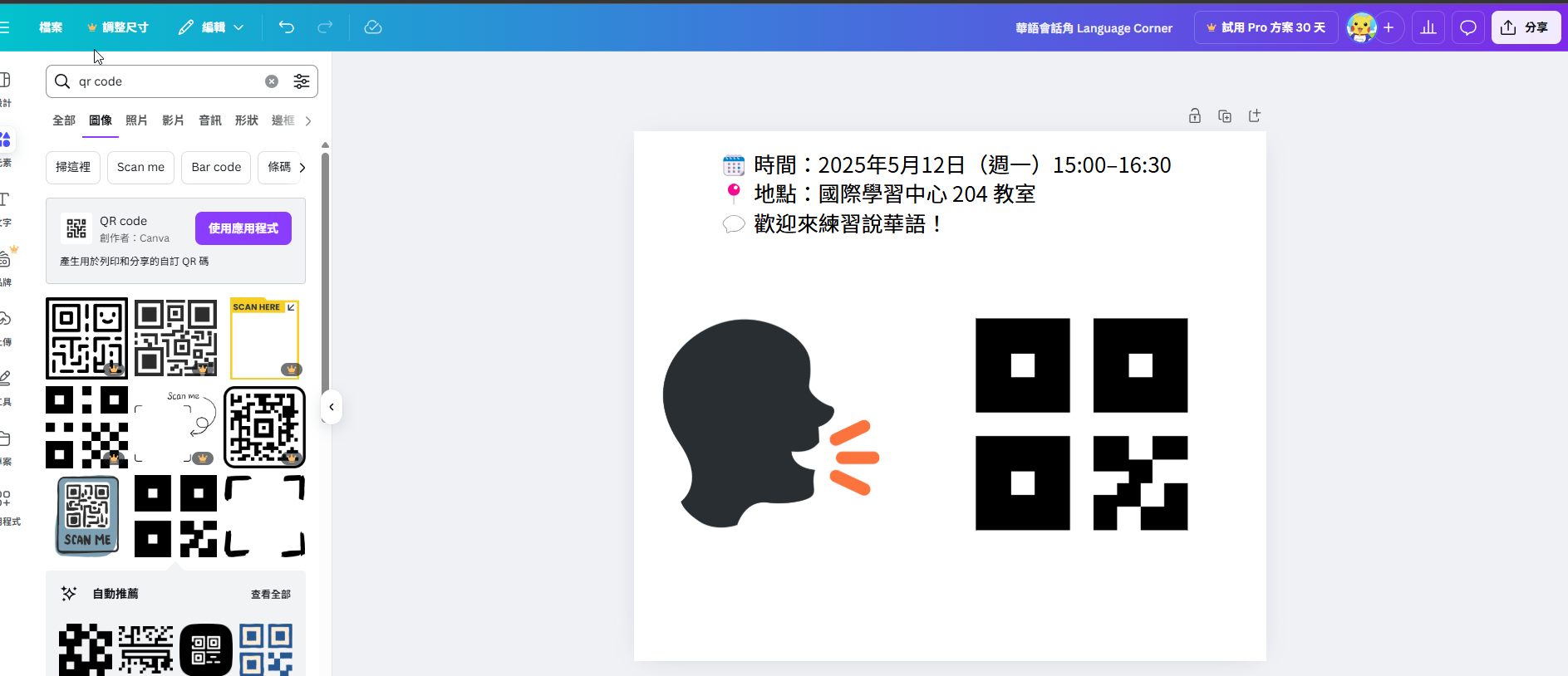Viewport: 1568px width, 676px height.
Task: Switch to 音訊 tab
Action: point(210,120)
